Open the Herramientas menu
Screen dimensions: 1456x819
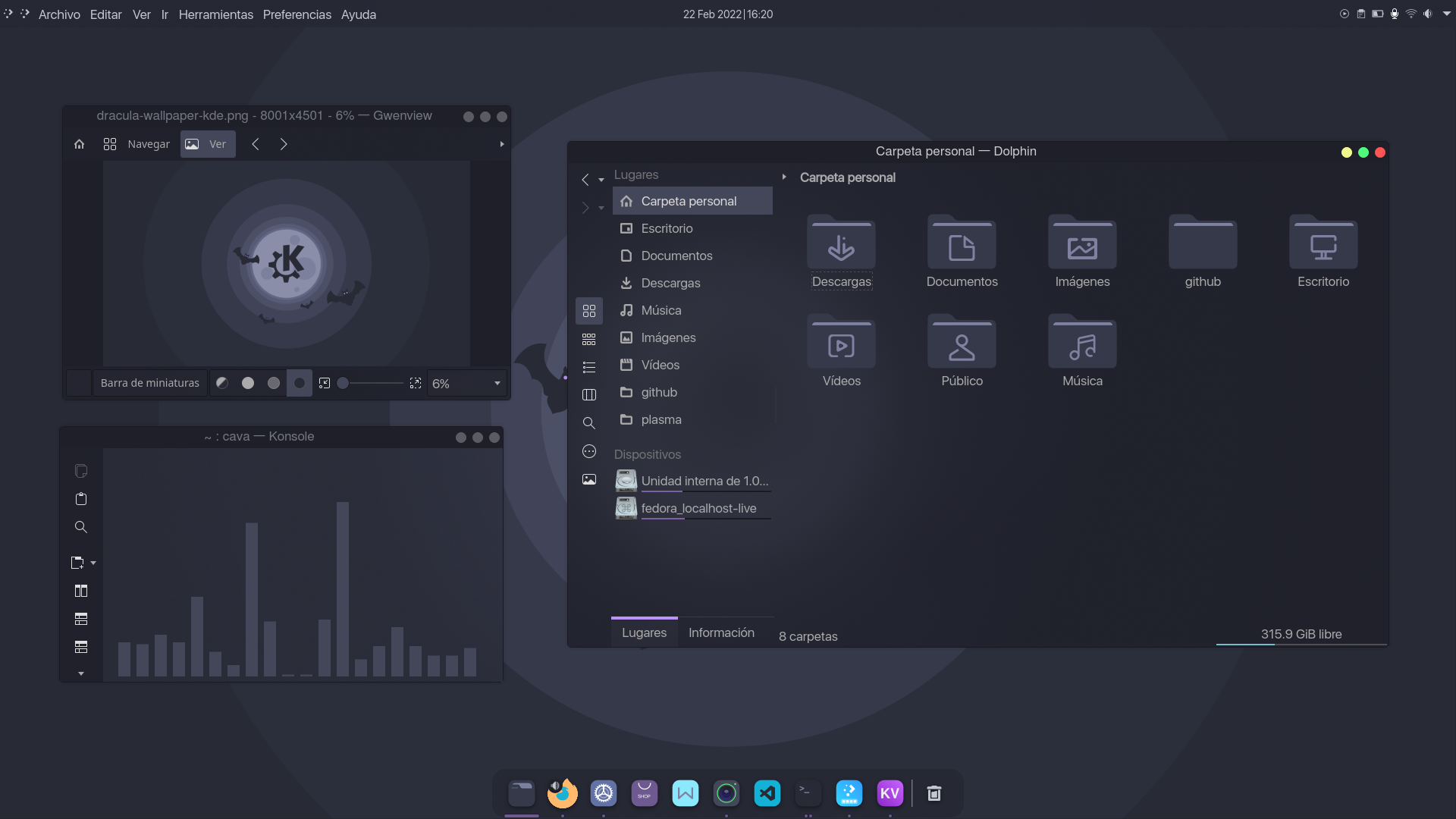pos(216,14)
